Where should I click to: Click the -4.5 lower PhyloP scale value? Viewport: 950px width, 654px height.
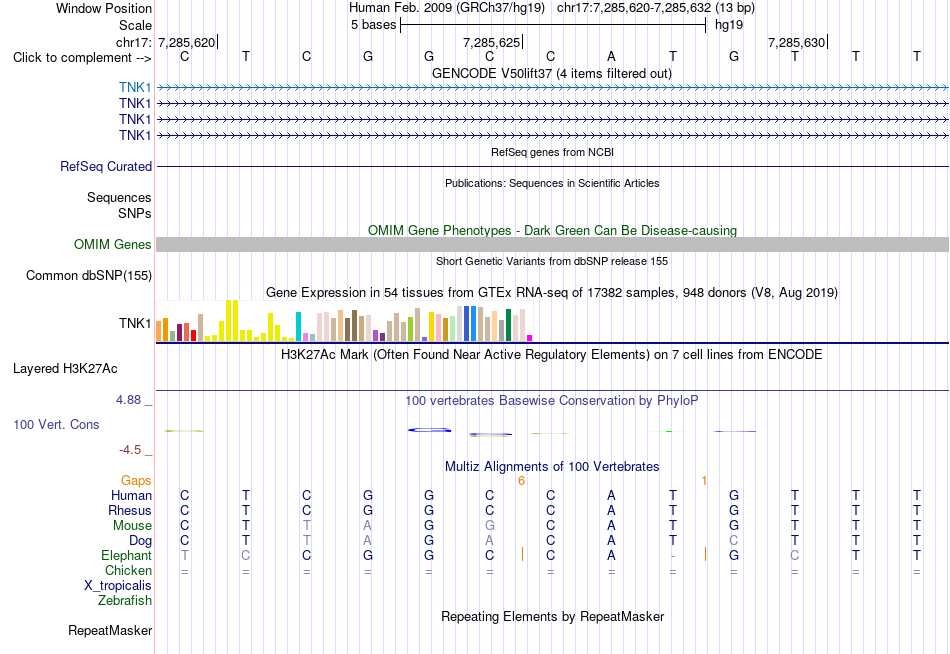(130, 450)
